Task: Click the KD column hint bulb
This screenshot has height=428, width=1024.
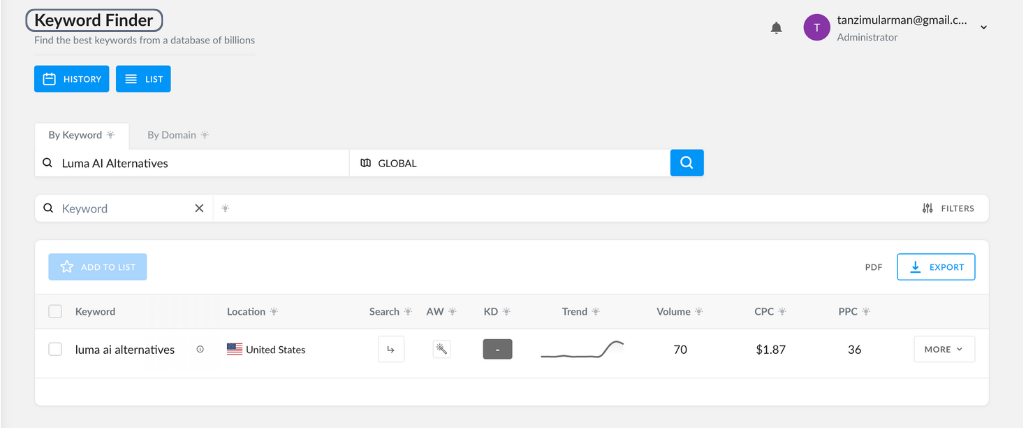Action: coord(506,312)
